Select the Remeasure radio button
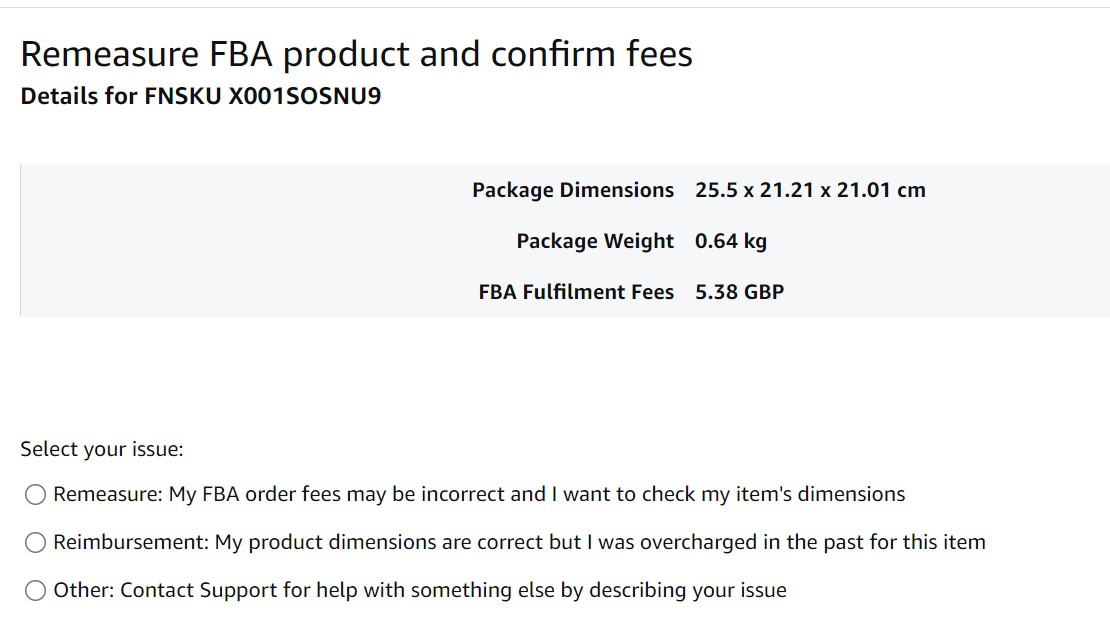This screenshot has height=630, width=1110. point(36,494)
